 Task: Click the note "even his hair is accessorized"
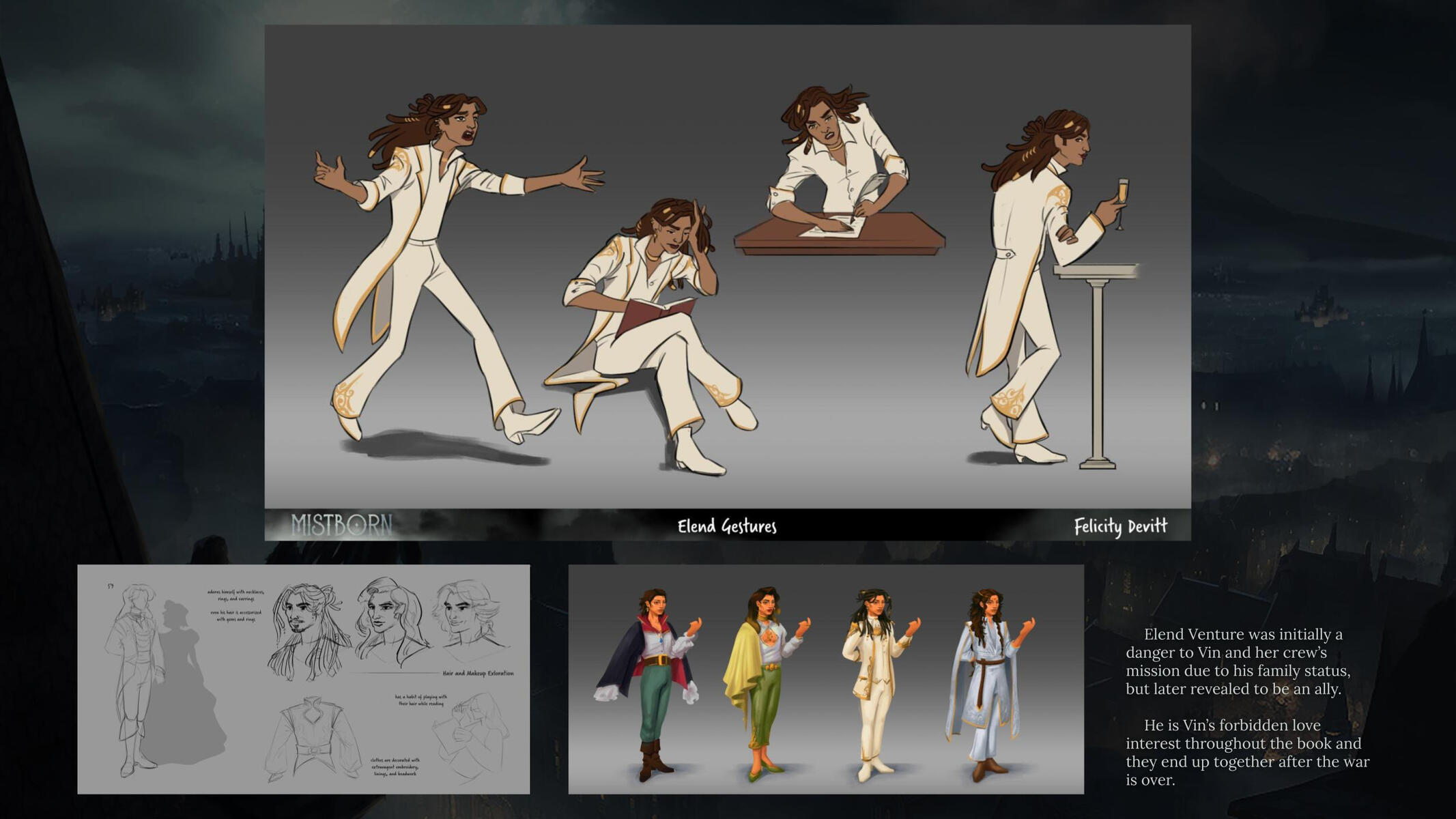[235, 616]
